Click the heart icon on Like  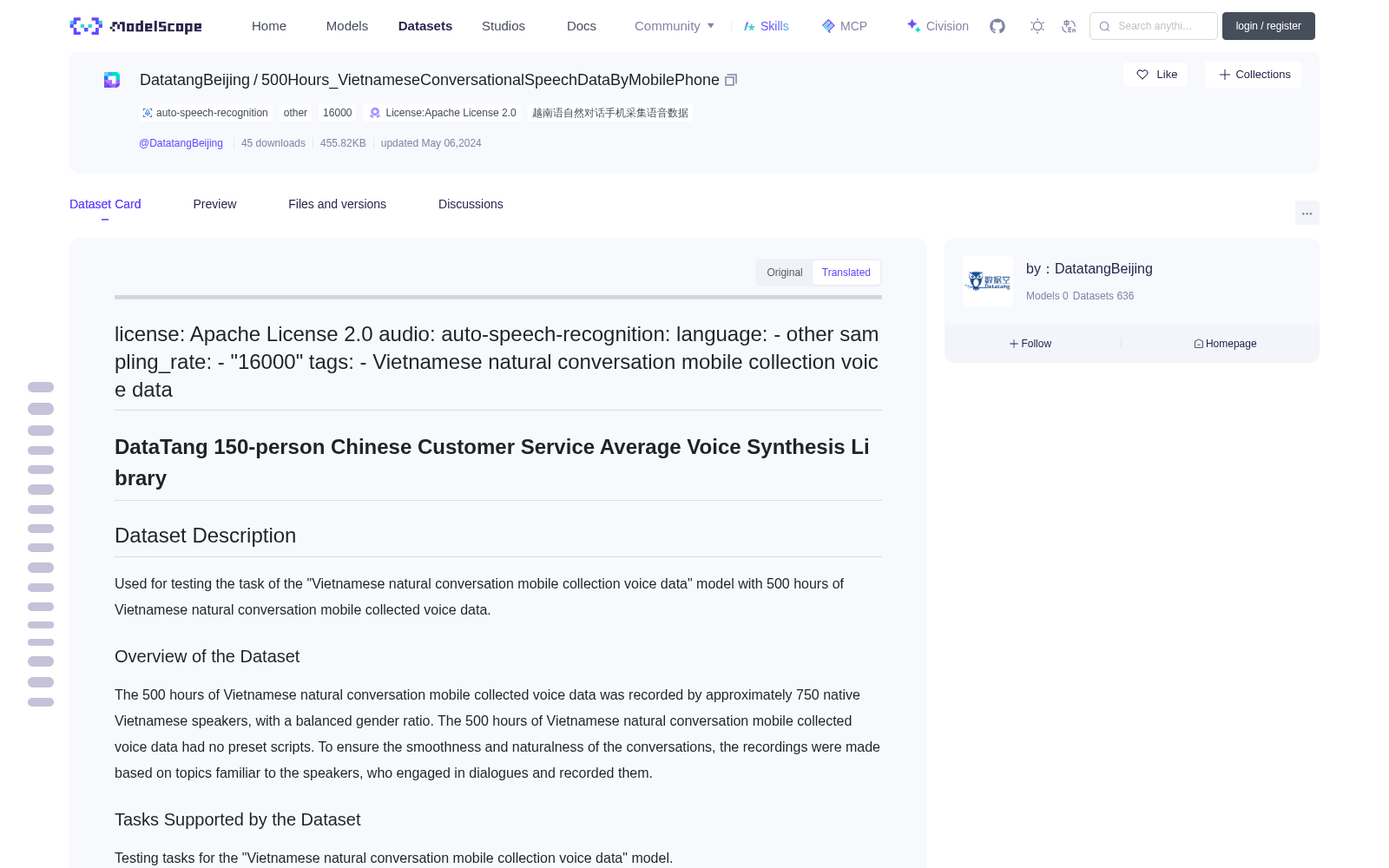point(1142,75)
